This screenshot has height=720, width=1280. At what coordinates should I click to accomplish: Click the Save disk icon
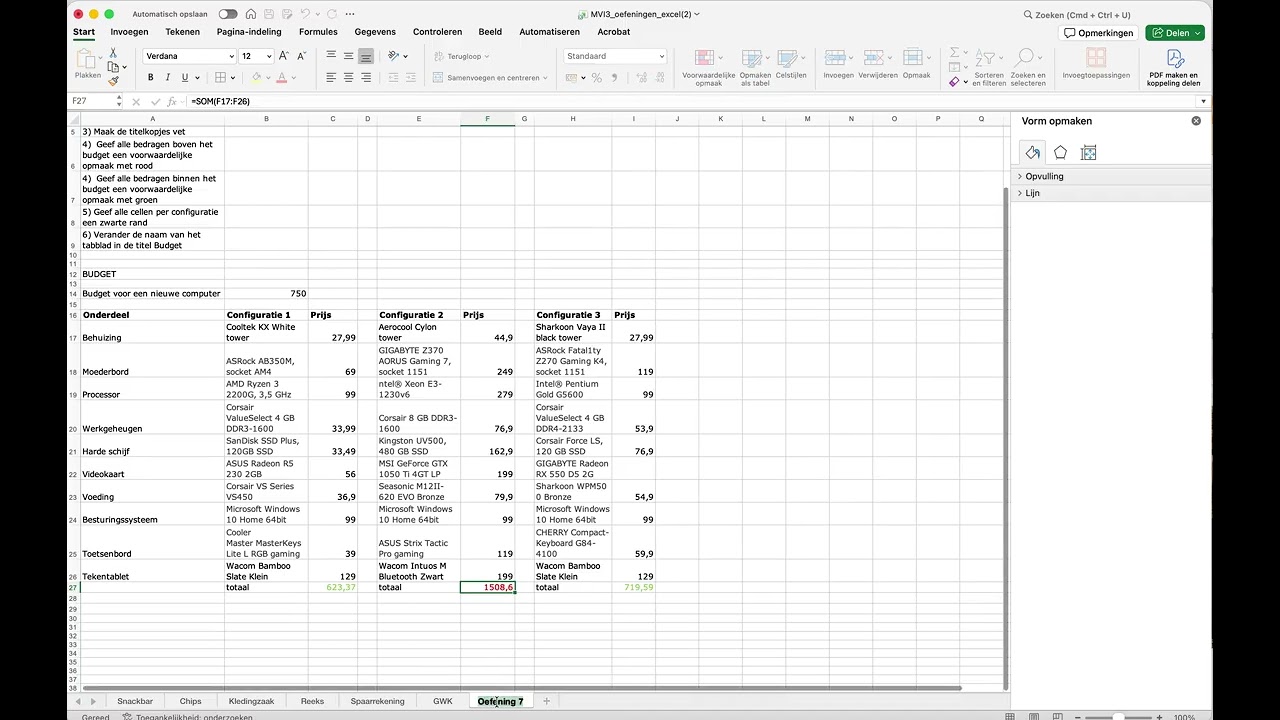click(x=269, y=14)
